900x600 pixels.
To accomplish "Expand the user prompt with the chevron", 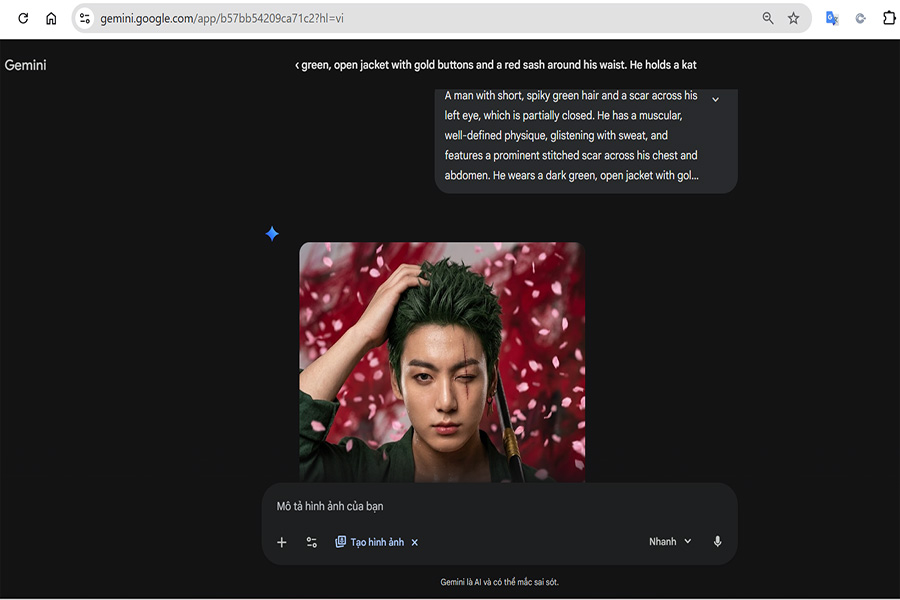I will [x=715, y=100].
